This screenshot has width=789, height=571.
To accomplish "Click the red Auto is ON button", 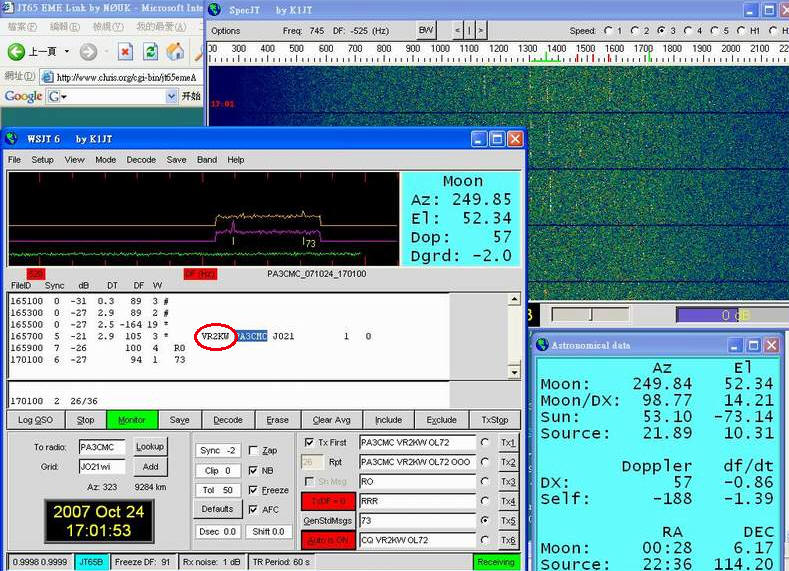I will click(328, 540).
